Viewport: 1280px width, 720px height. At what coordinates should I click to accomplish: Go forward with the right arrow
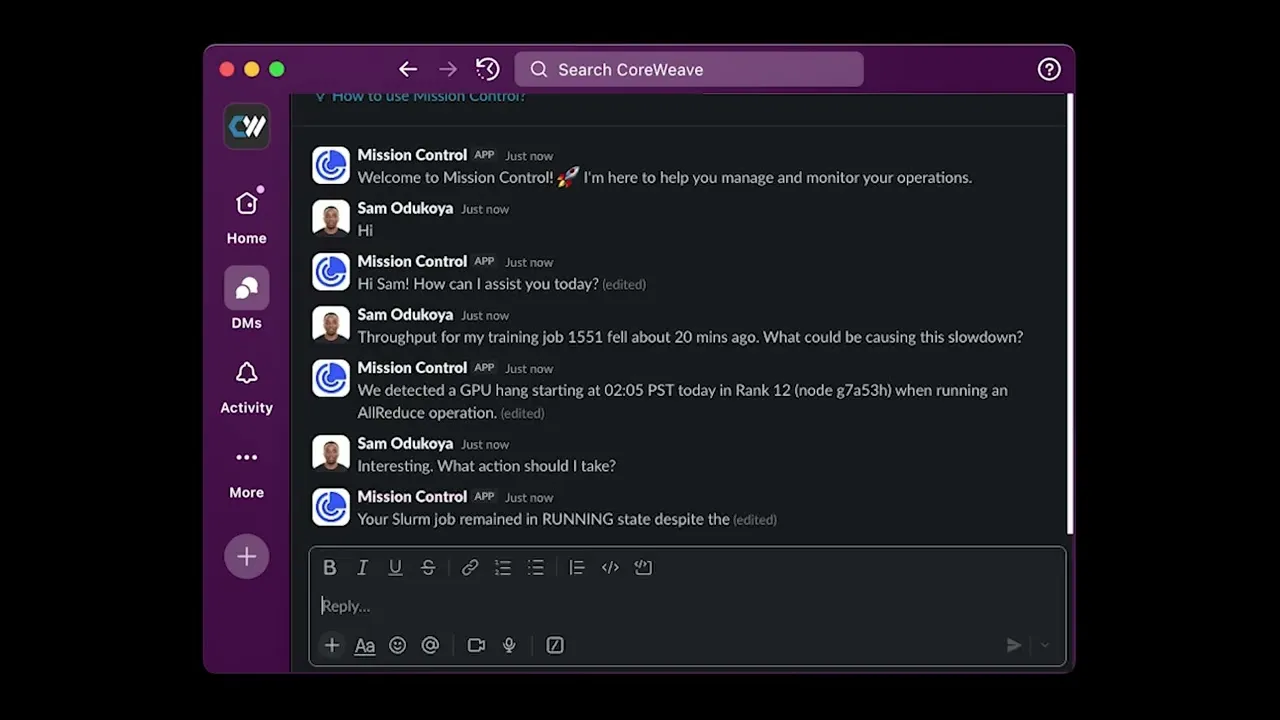point(447,69)
